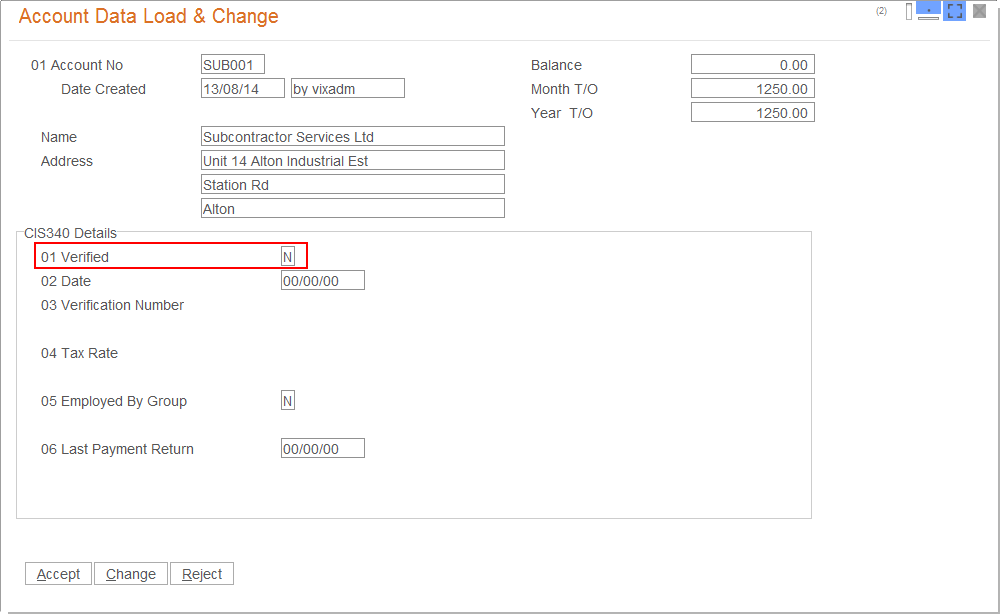Screen dimensions: 1000x614
Task: Click the Station Rd address field
Action: point(353,185)
